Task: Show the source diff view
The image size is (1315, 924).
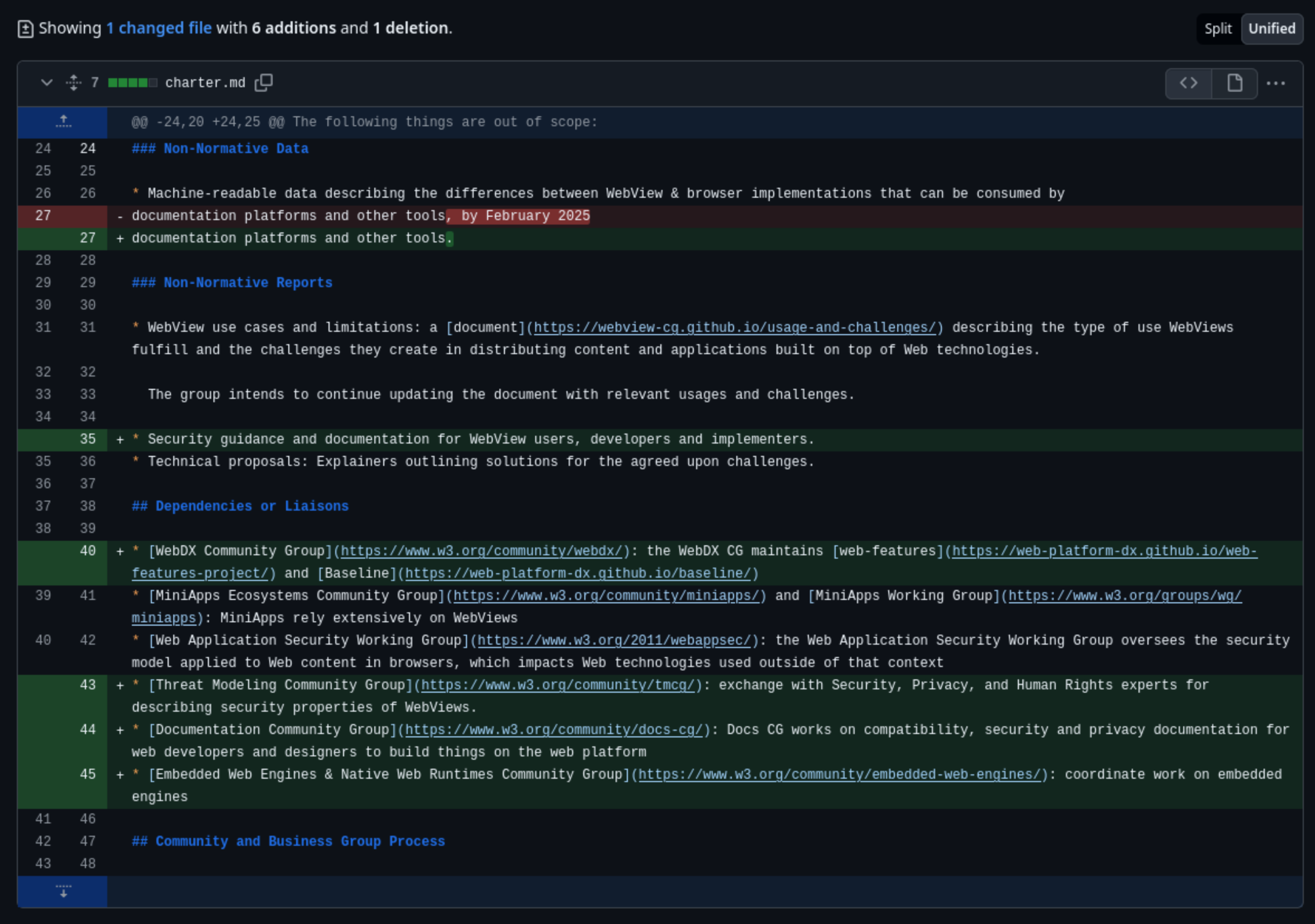Action: [1188, 84]
